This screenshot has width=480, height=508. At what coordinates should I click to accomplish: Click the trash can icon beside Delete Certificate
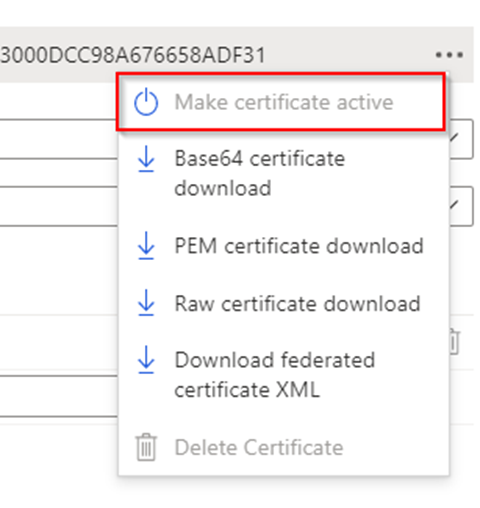pos(146,447)
